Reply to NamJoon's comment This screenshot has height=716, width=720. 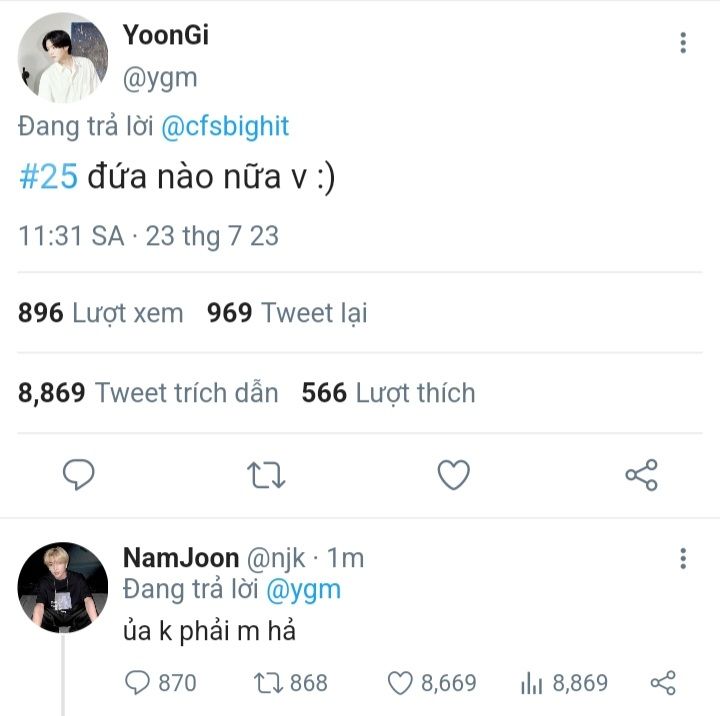coord(137,683)
